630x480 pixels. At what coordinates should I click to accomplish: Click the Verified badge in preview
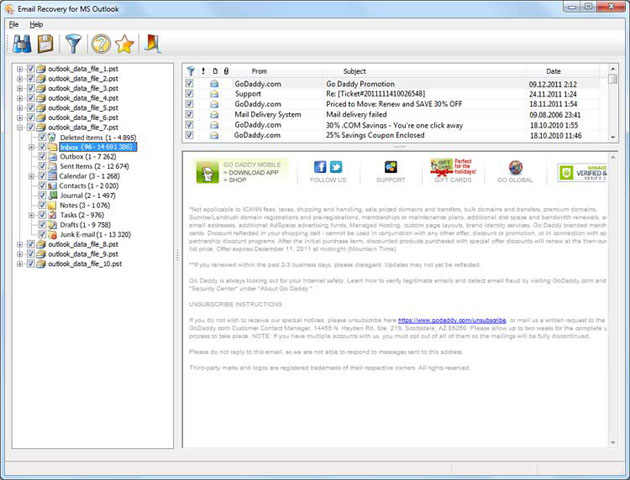tap(582, 172)
